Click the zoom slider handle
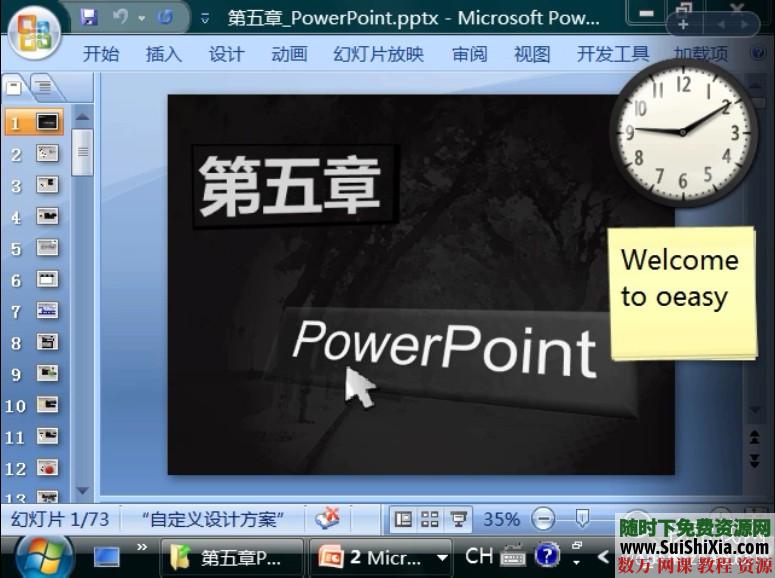This screenshot has height=578, width=775. 582,518
